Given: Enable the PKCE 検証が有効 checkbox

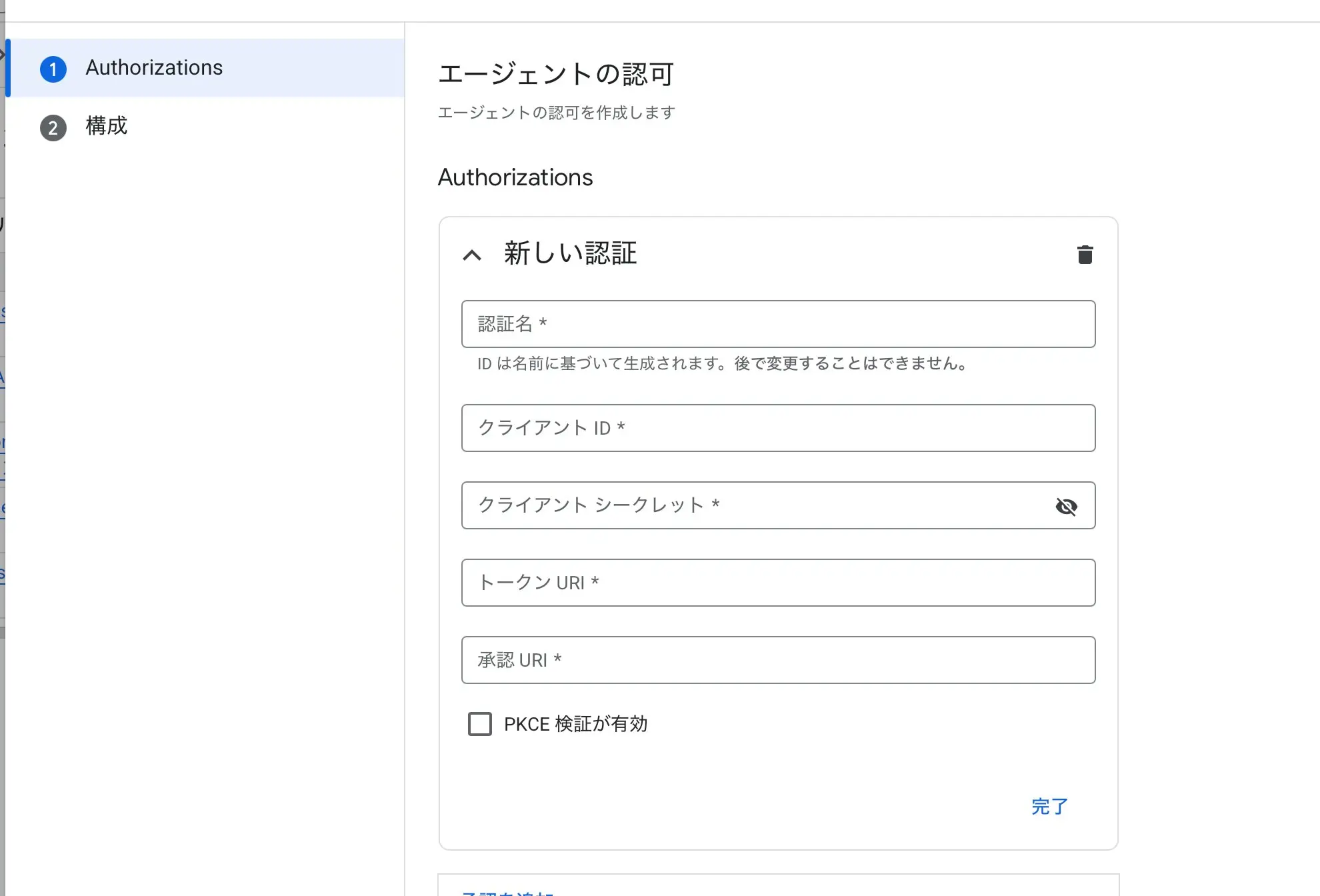Looking at the screenshot, I should pyautogui.click(x=479, y=724).
